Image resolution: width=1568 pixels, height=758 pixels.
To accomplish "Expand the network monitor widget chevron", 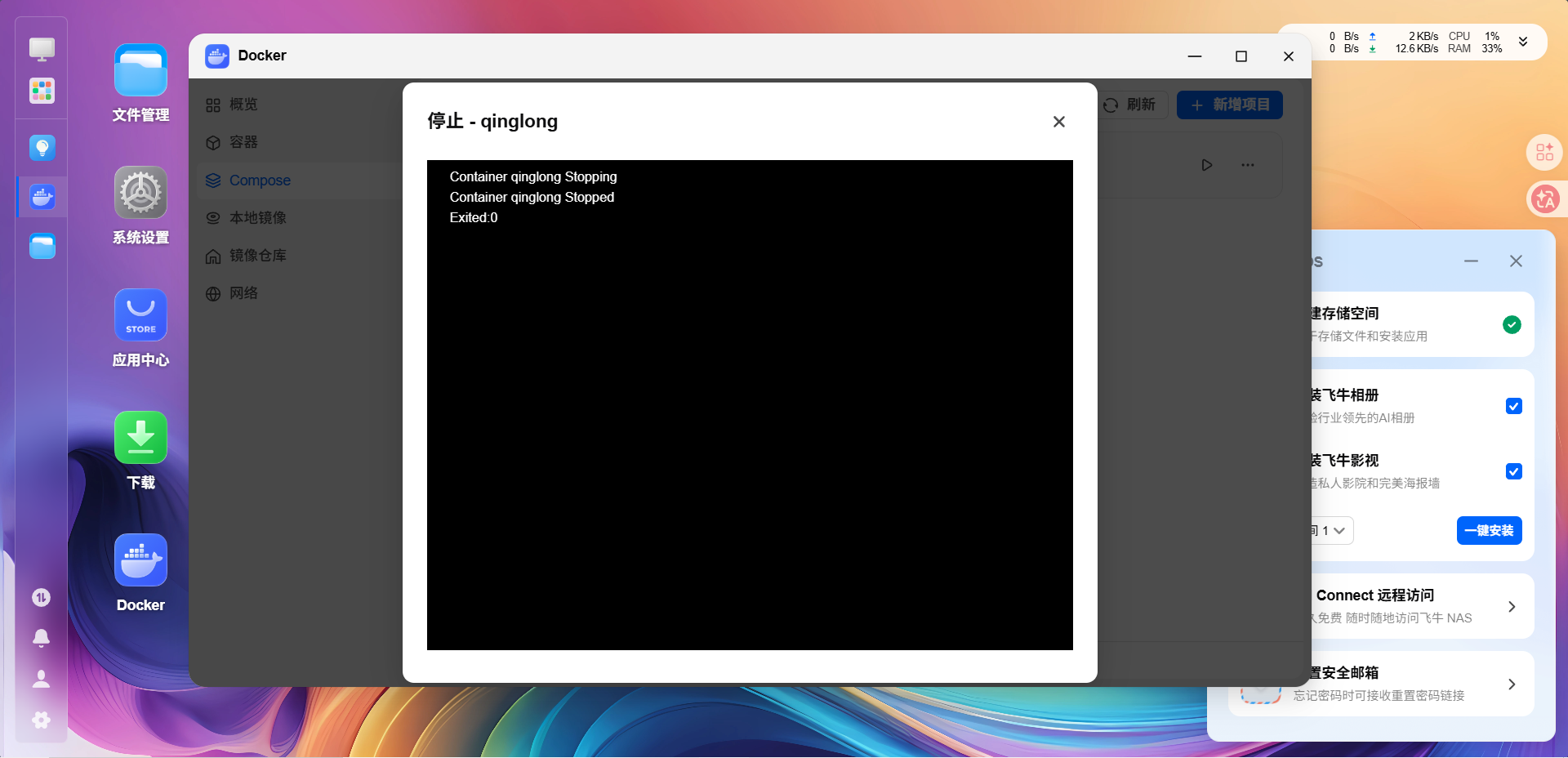I will click(1522, 42).
